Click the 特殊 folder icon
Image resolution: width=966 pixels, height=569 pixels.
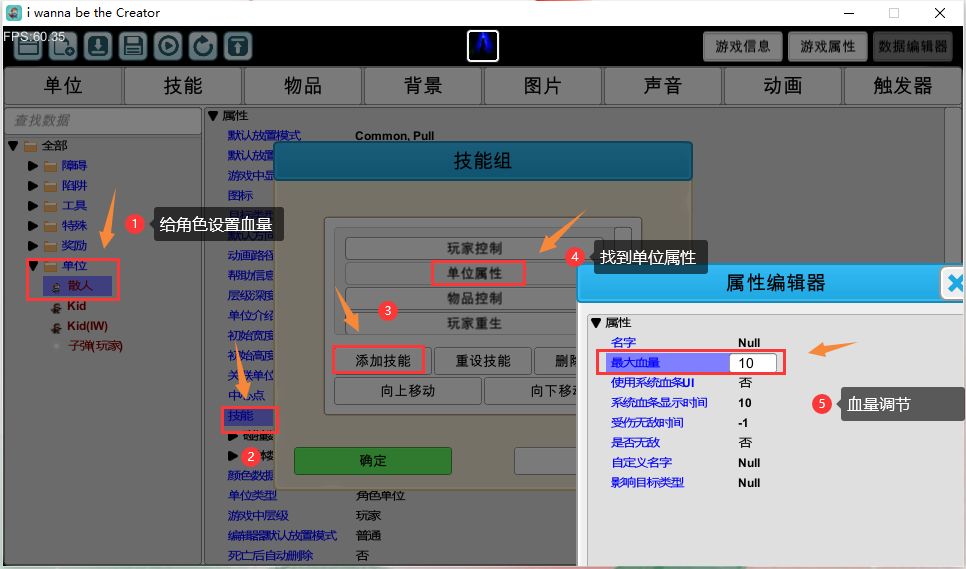[51, 226]
